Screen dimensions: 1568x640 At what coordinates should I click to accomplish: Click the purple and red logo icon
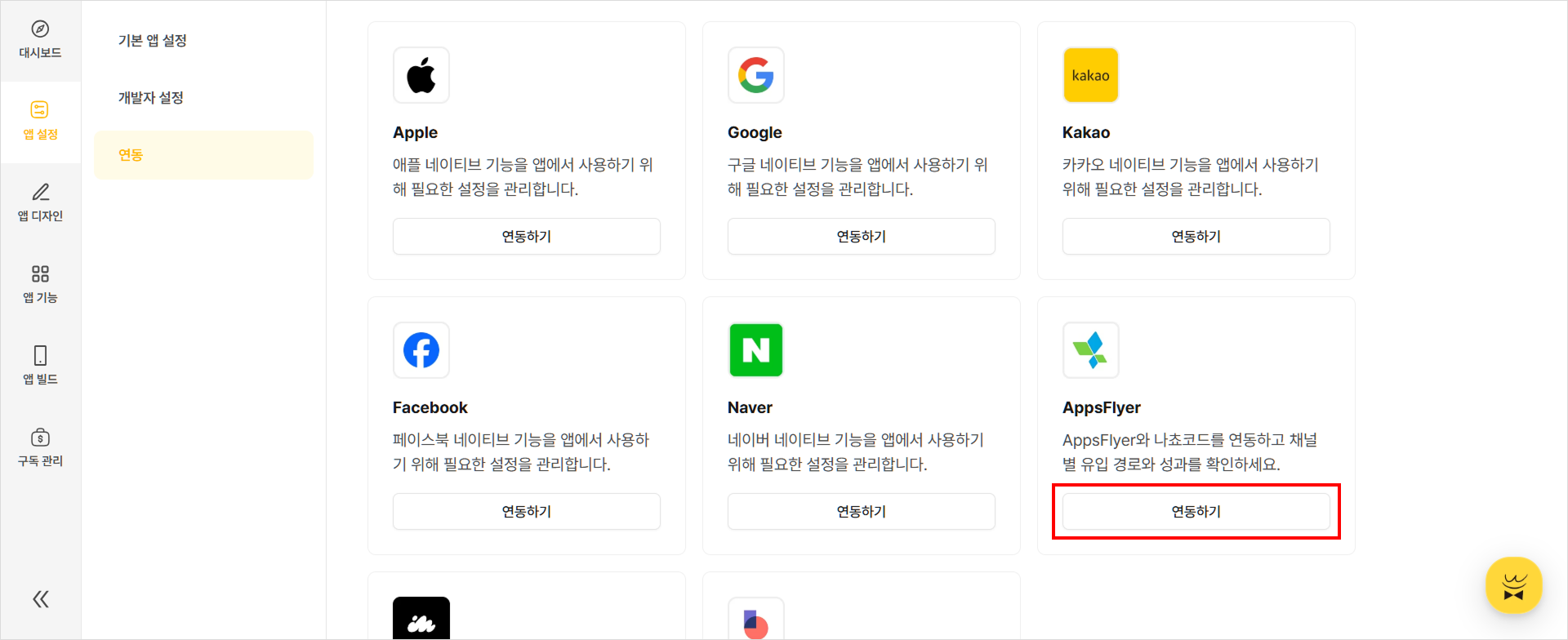point(756,618)
